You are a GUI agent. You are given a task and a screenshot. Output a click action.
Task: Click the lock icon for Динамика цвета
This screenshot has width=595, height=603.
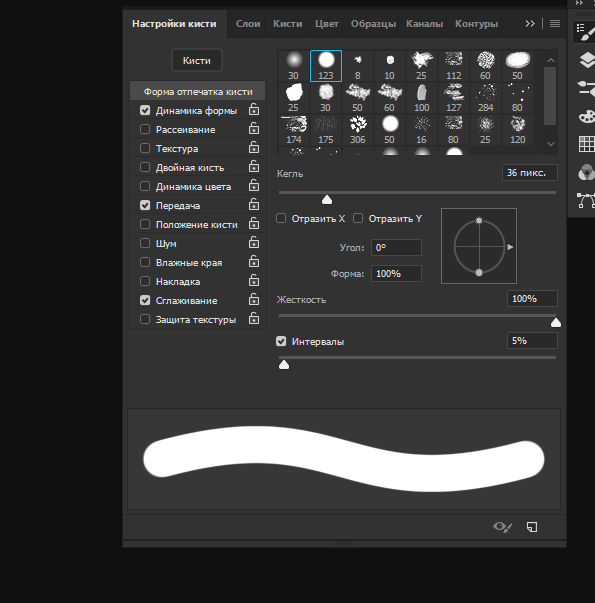coord(253,185)
